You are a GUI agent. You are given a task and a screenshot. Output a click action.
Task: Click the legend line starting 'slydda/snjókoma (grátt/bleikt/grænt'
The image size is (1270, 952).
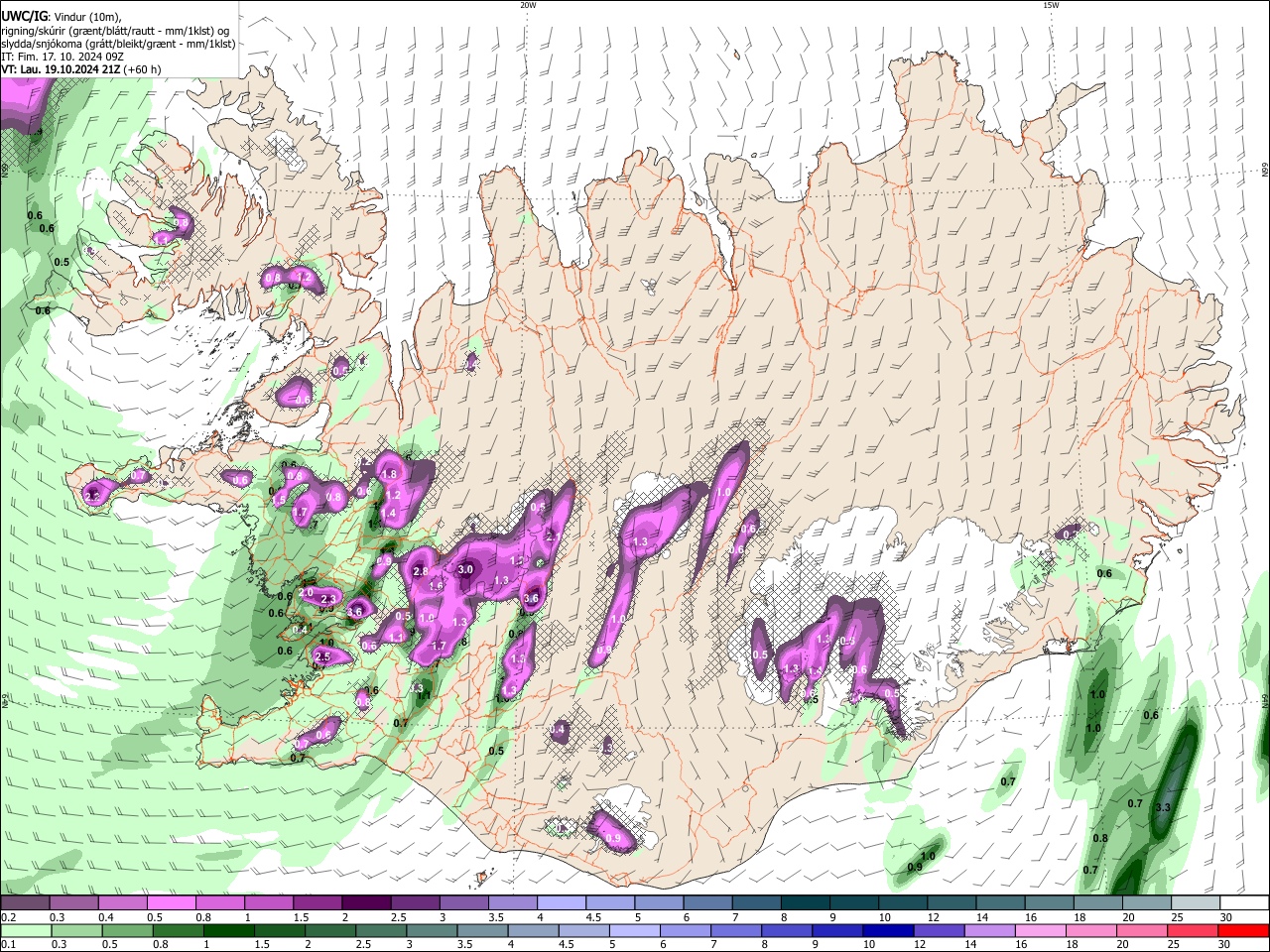[x=118, y=44]
